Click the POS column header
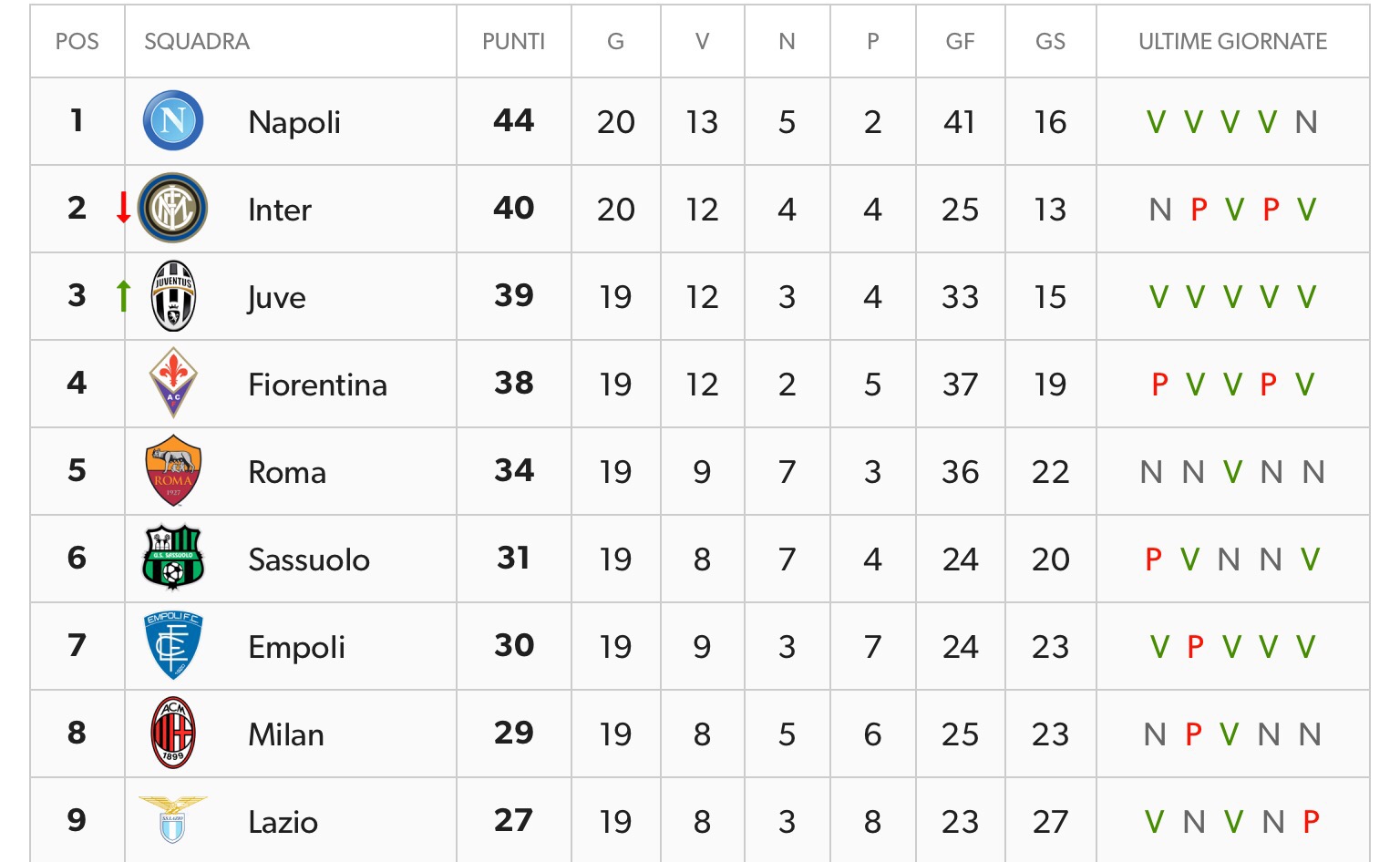Screen dimensions: 1400x862 click(x=77, y=42)
